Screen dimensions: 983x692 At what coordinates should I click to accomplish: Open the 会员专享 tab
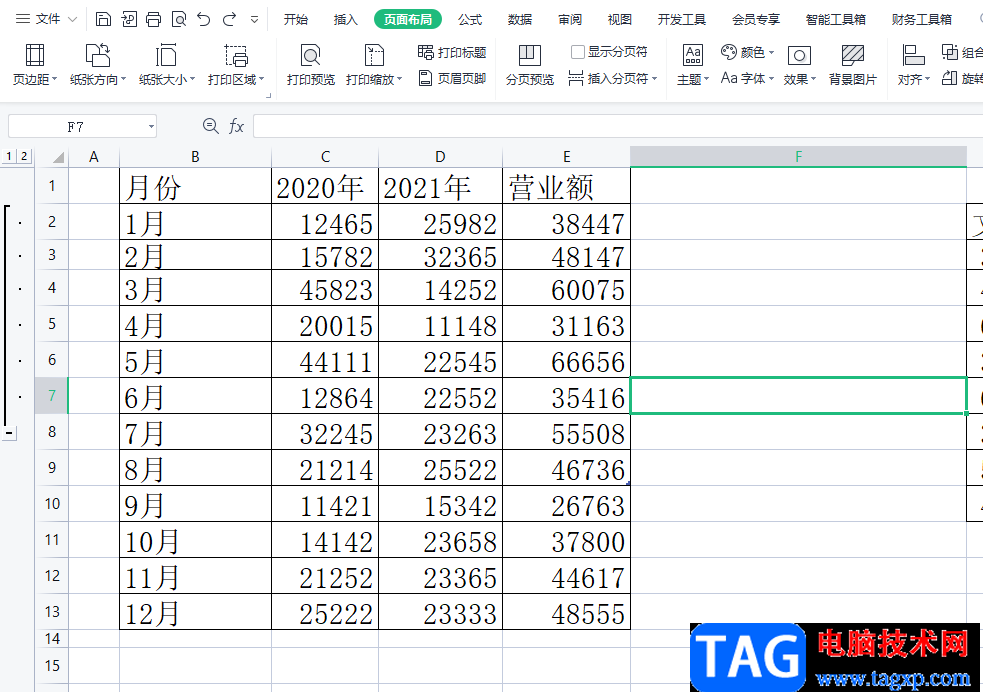[x=756, y=19]
